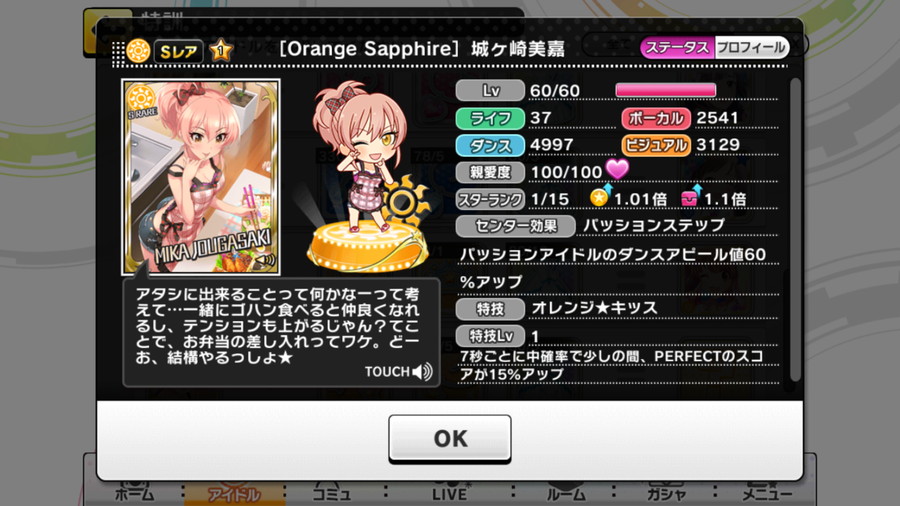Click the Sレア rarity badge
This screenshot has width=900, height=506.
(x=179, y=52)
